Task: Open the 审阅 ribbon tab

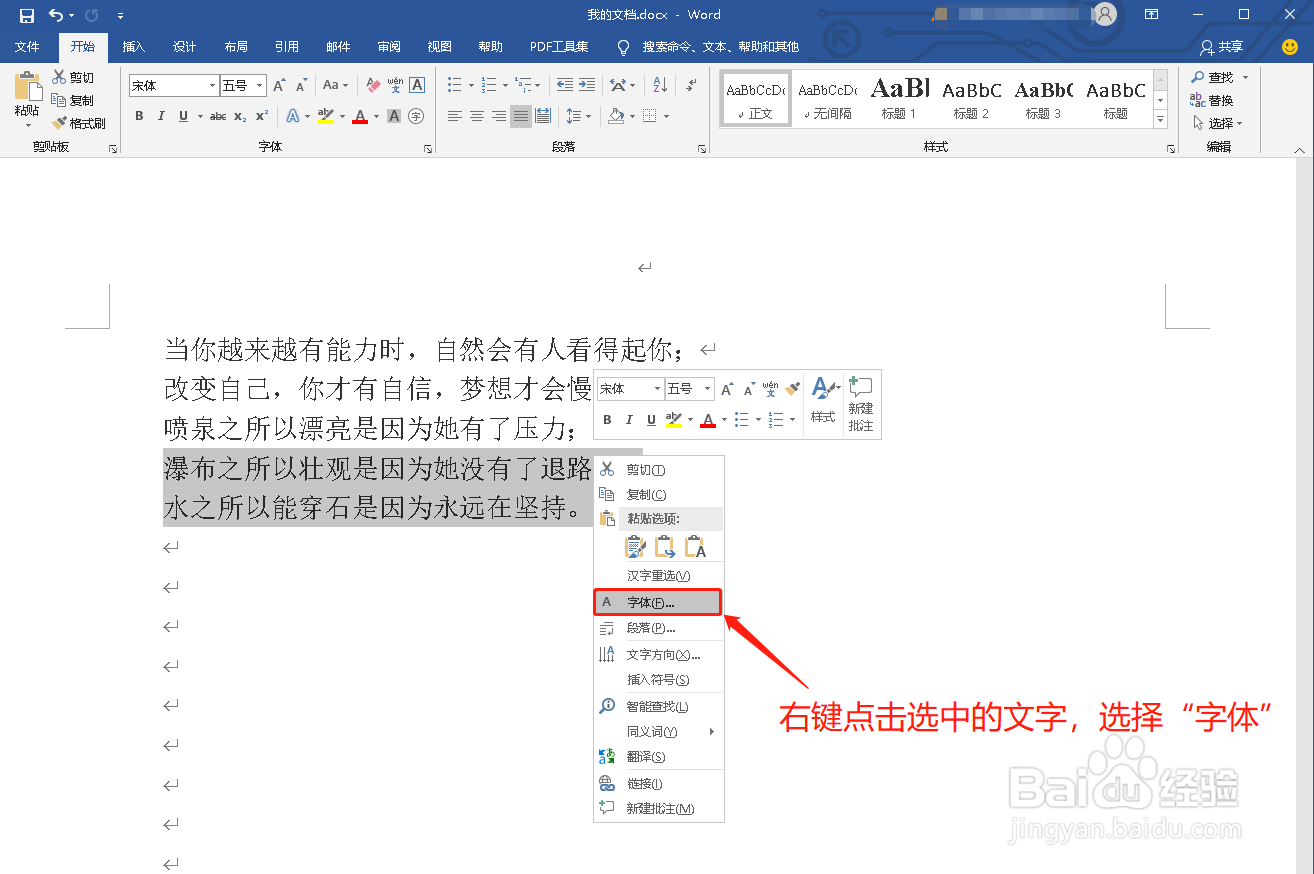Action: click(389, 47)
